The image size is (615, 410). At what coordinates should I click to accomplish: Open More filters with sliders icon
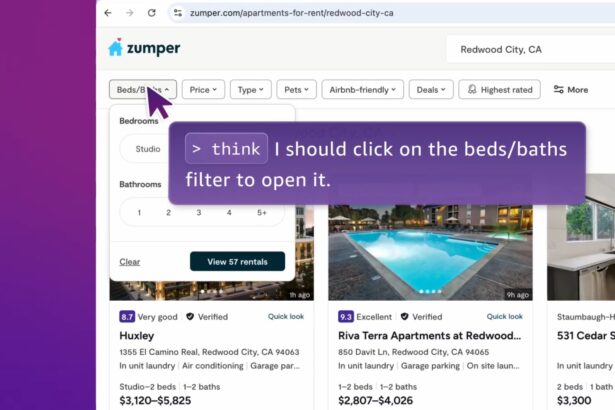(571, 90)
